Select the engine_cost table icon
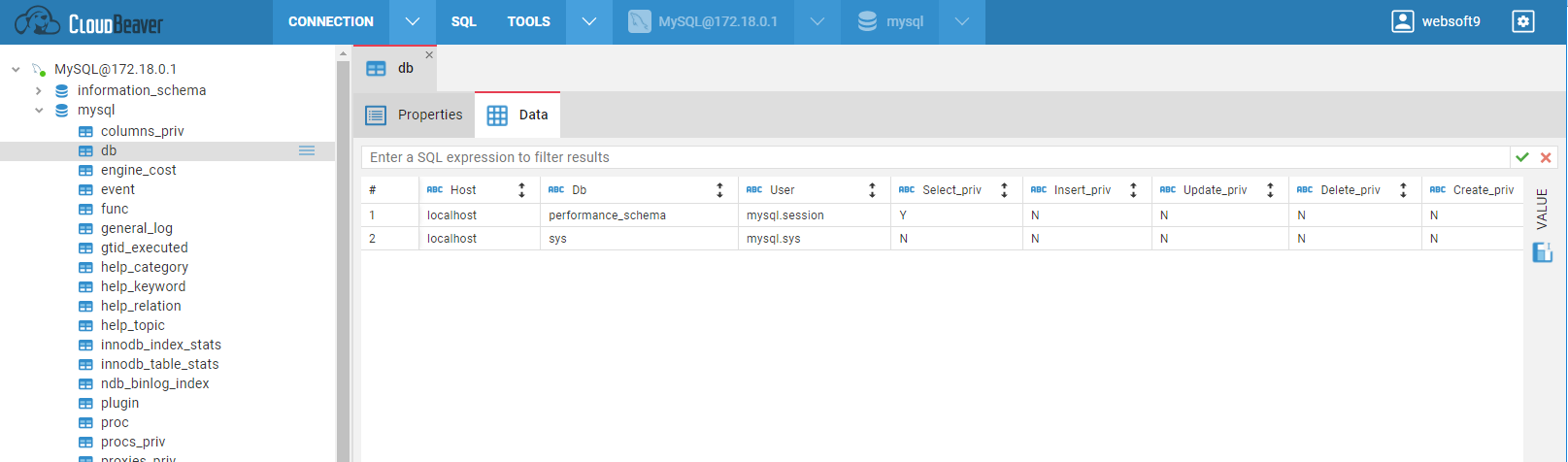The width and height of the screenshot is (1568, 462). coord(85,171)
